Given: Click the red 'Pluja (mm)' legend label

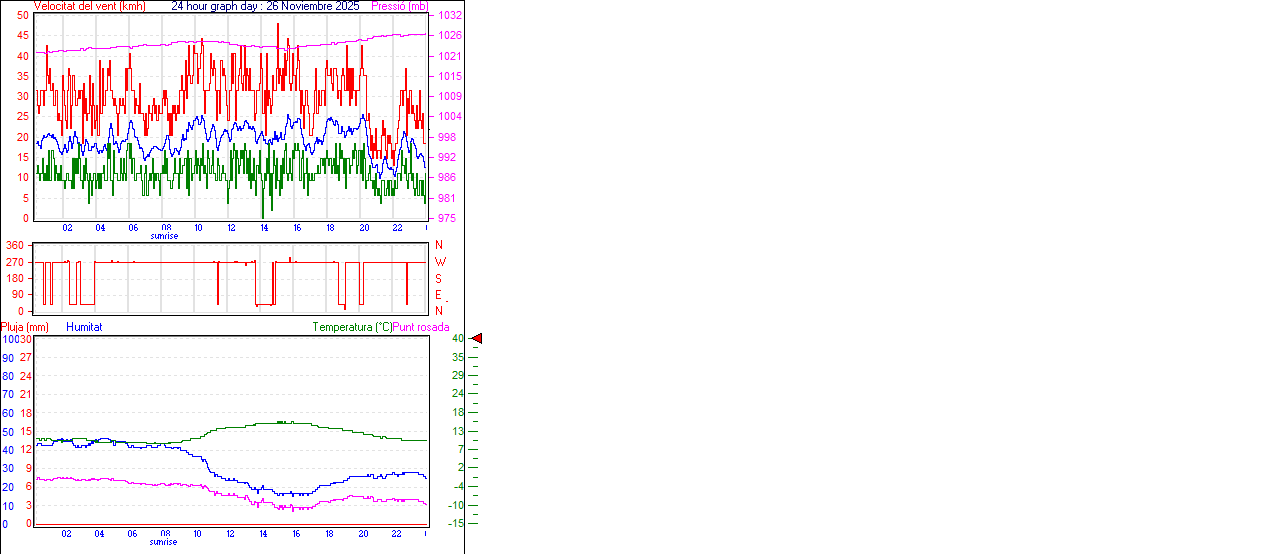Looking at the screenshot, I should point(25,327).
